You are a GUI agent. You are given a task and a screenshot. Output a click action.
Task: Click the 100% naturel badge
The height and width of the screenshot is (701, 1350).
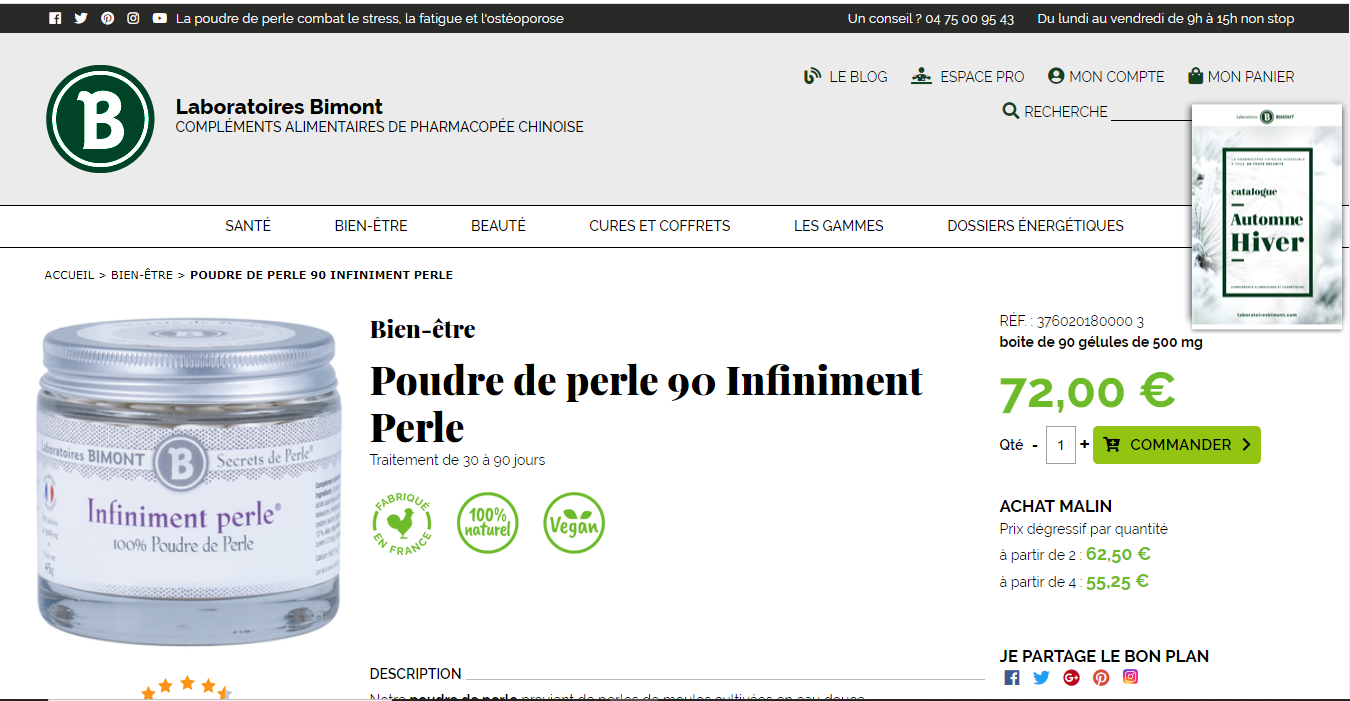[488, 523]
